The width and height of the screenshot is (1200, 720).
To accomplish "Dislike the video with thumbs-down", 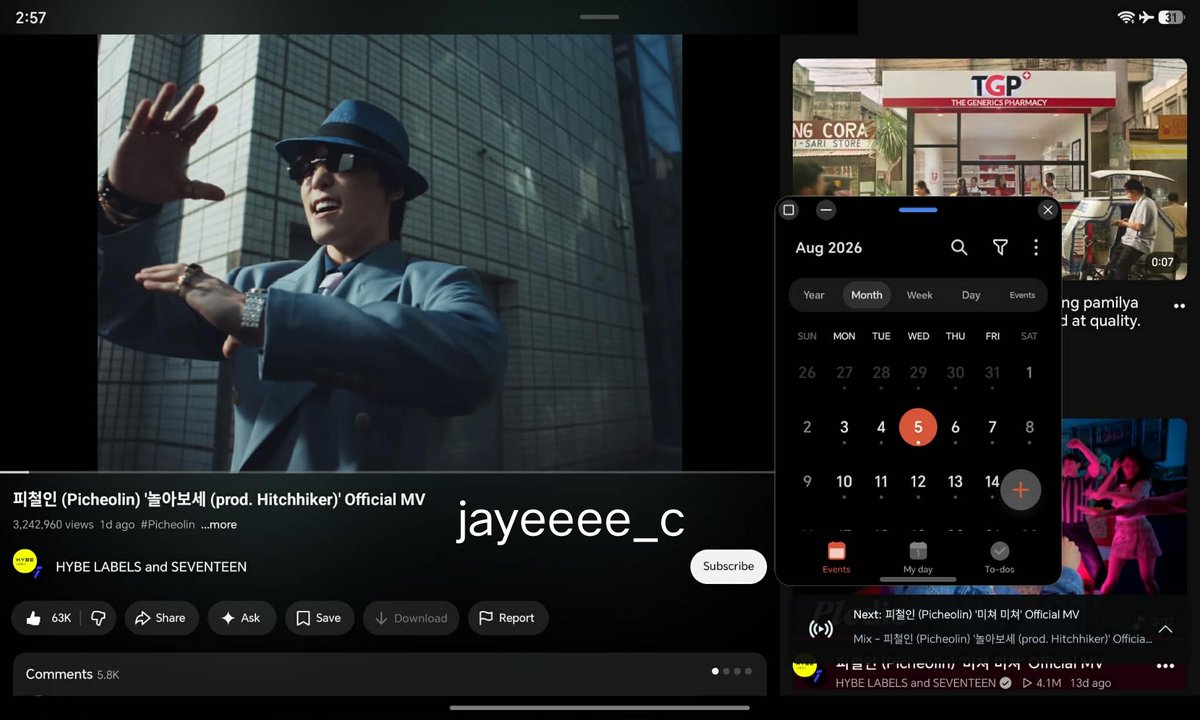I will tap(98, 618).
